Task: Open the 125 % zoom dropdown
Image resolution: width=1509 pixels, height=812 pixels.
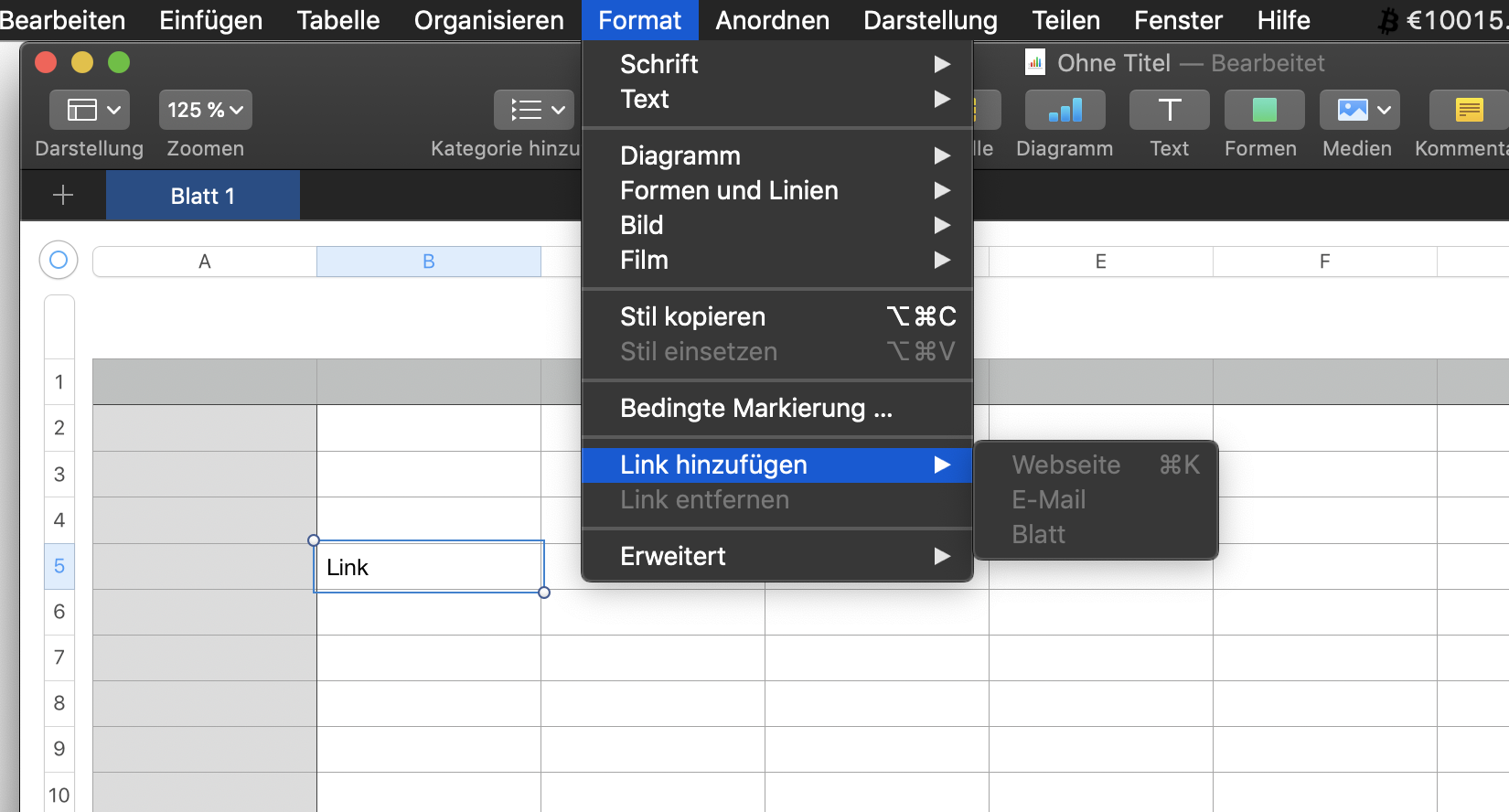Action: [x=205, y=111]
